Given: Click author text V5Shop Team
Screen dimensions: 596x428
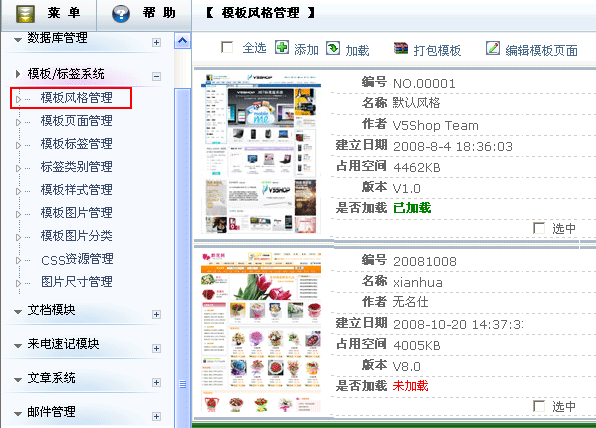Looking at the screenshot, I should point(436,125).
